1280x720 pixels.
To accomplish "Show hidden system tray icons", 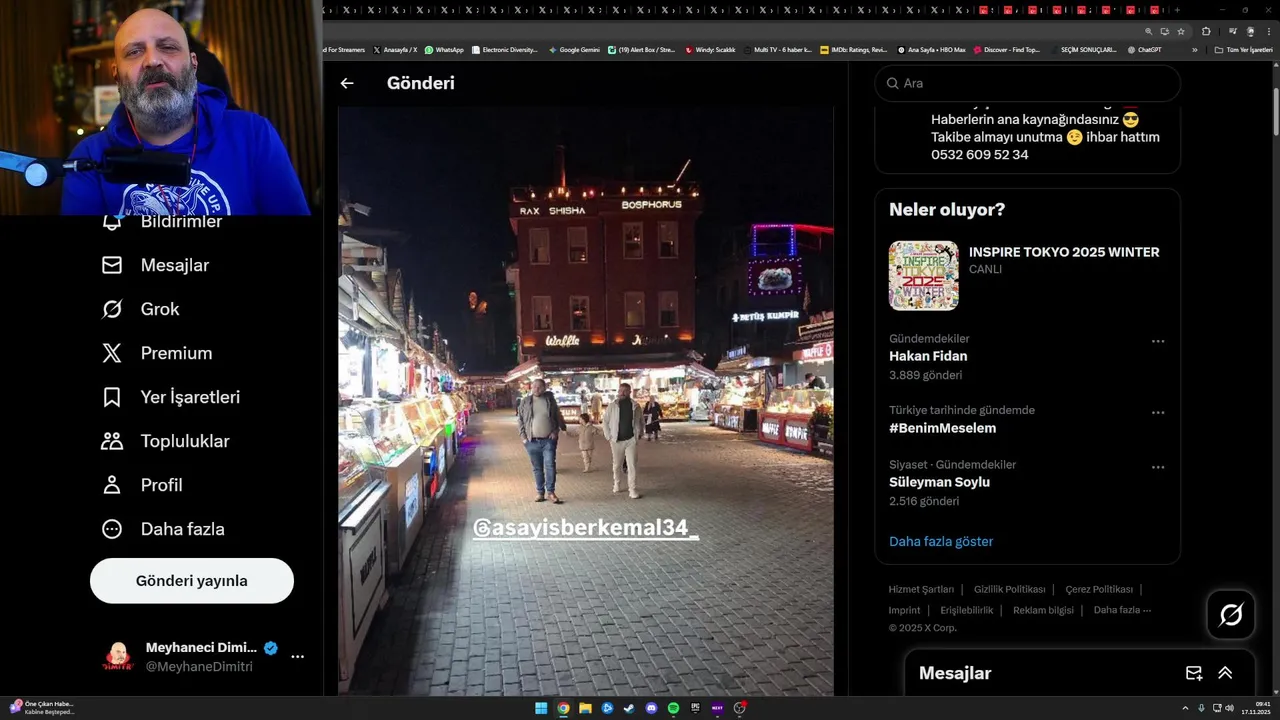I will (1187, 708).
